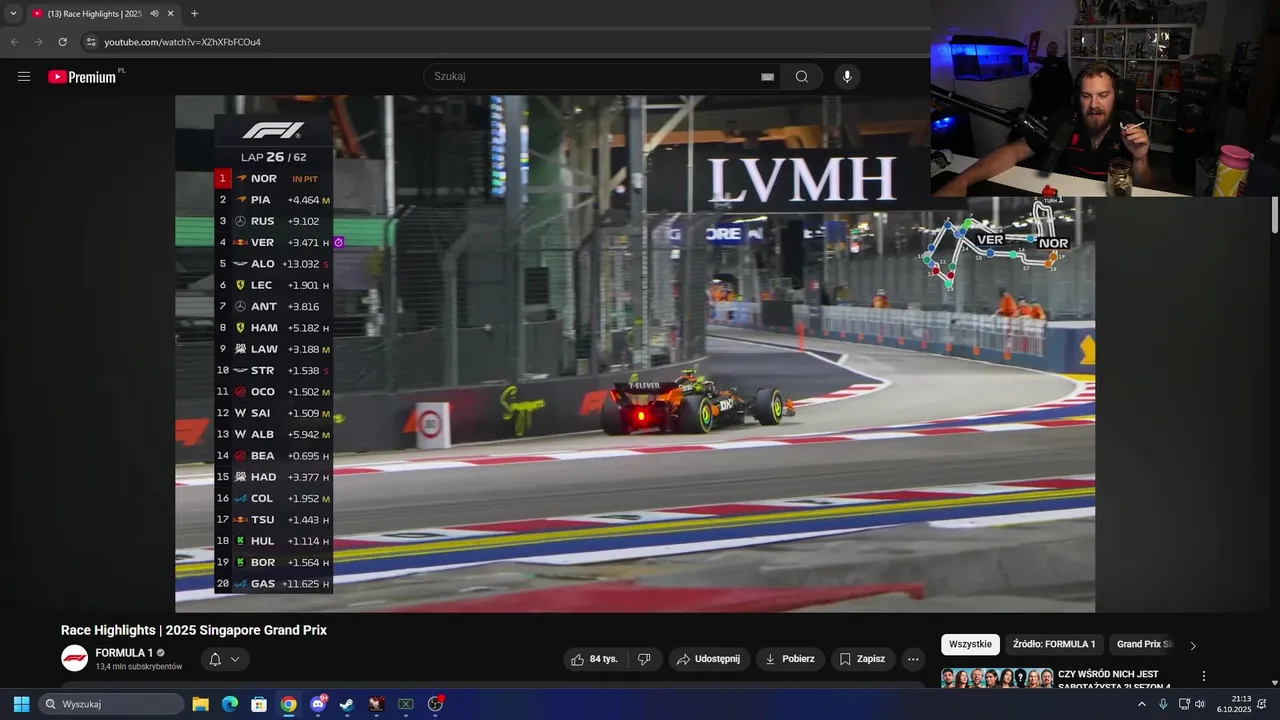The height and width of the screenshot is (720, 1280).
Task: Start voice search with microphone icon
Action: pyautogui.click(x=847, y=77)
